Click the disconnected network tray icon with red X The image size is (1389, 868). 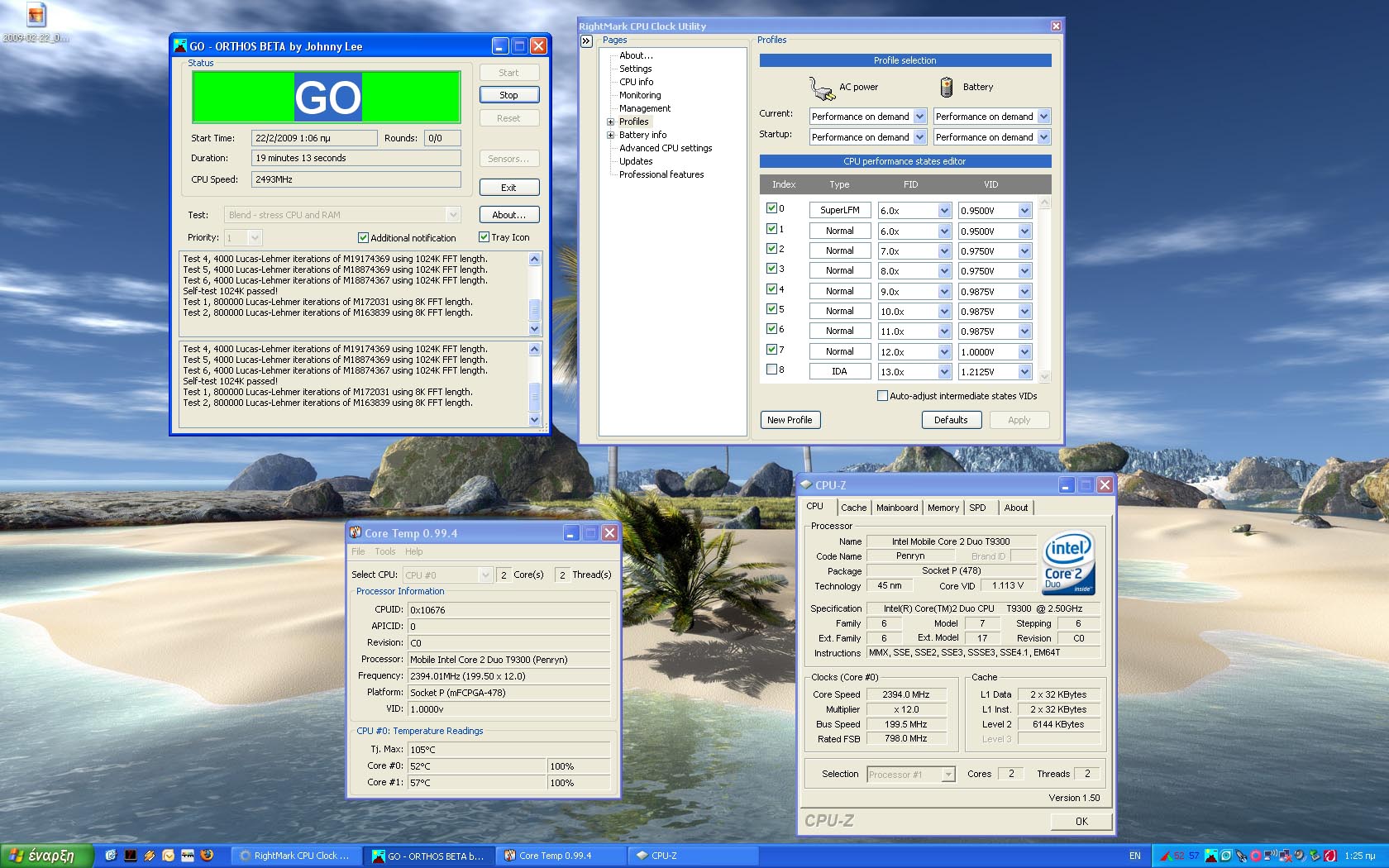tap(1285, 856)
